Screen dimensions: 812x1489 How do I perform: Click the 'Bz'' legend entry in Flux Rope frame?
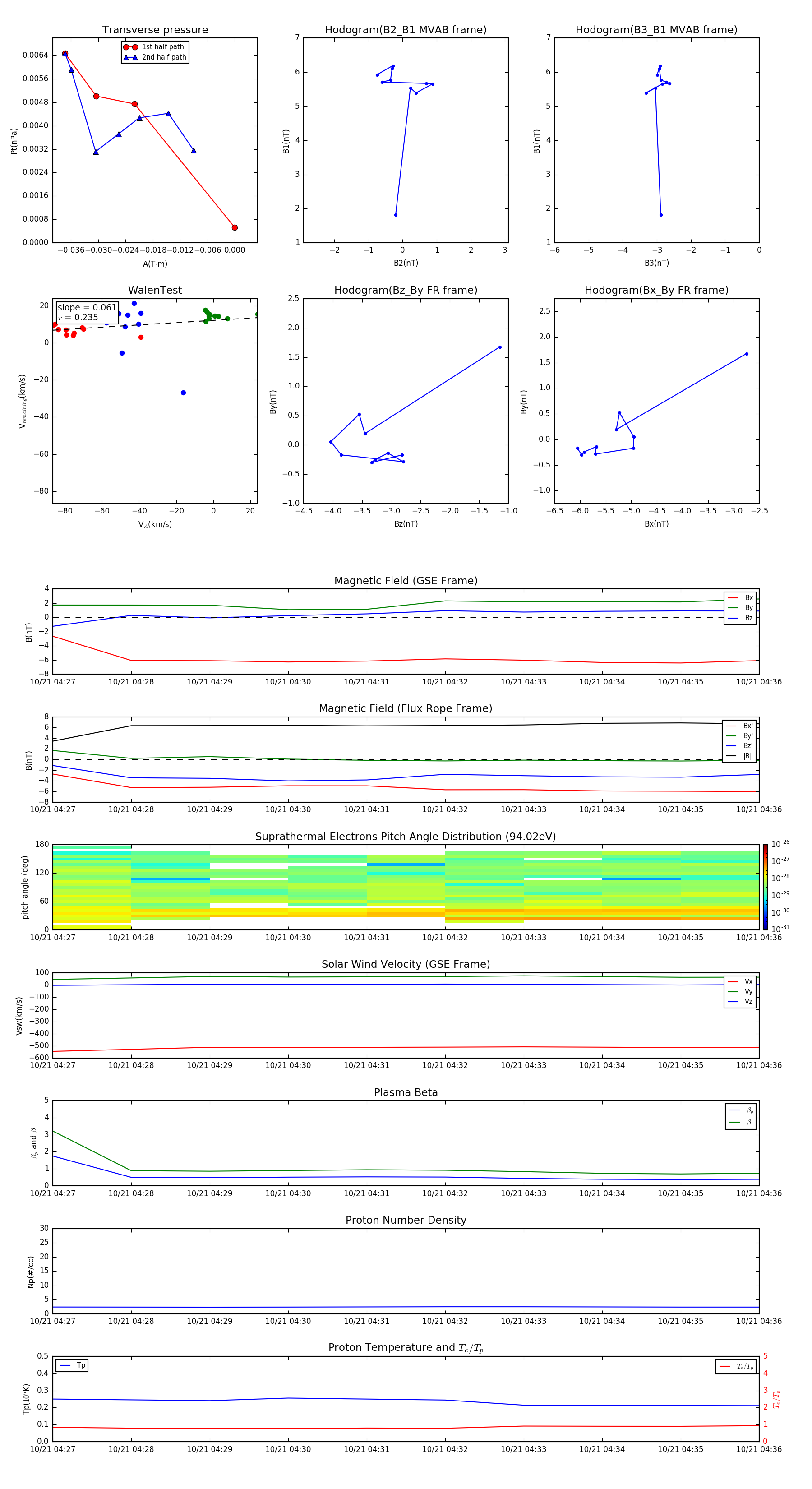(x=739, y=746)
